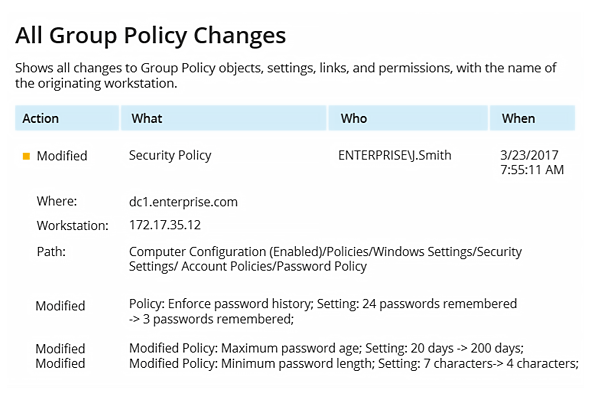Viewport: 590px width, 395px height.
Task: Click the All Group Policy Changes title
Action: point(151,36)
